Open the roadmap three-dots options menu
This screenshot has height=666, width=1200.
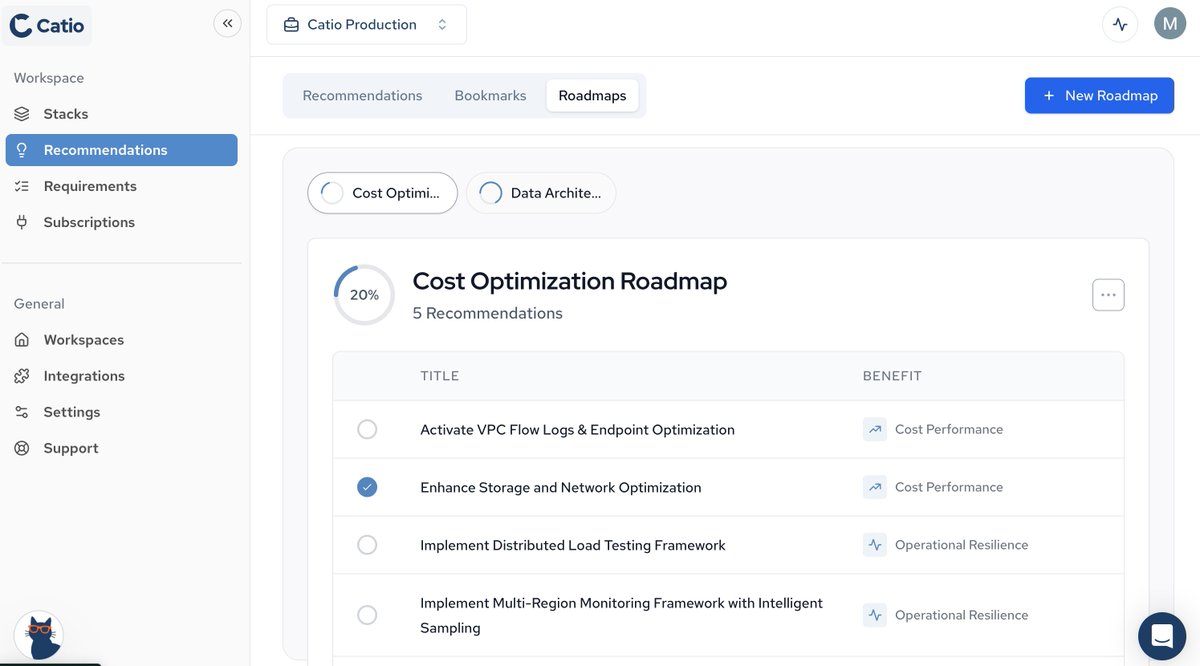click(x=1108, y=295)
